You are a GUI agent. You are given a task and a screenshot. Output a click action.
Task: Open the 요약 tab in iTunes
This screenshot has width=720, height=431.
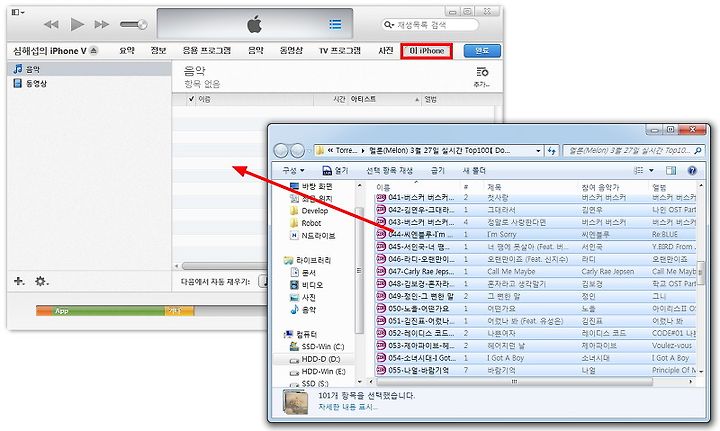tap(127, 50)
